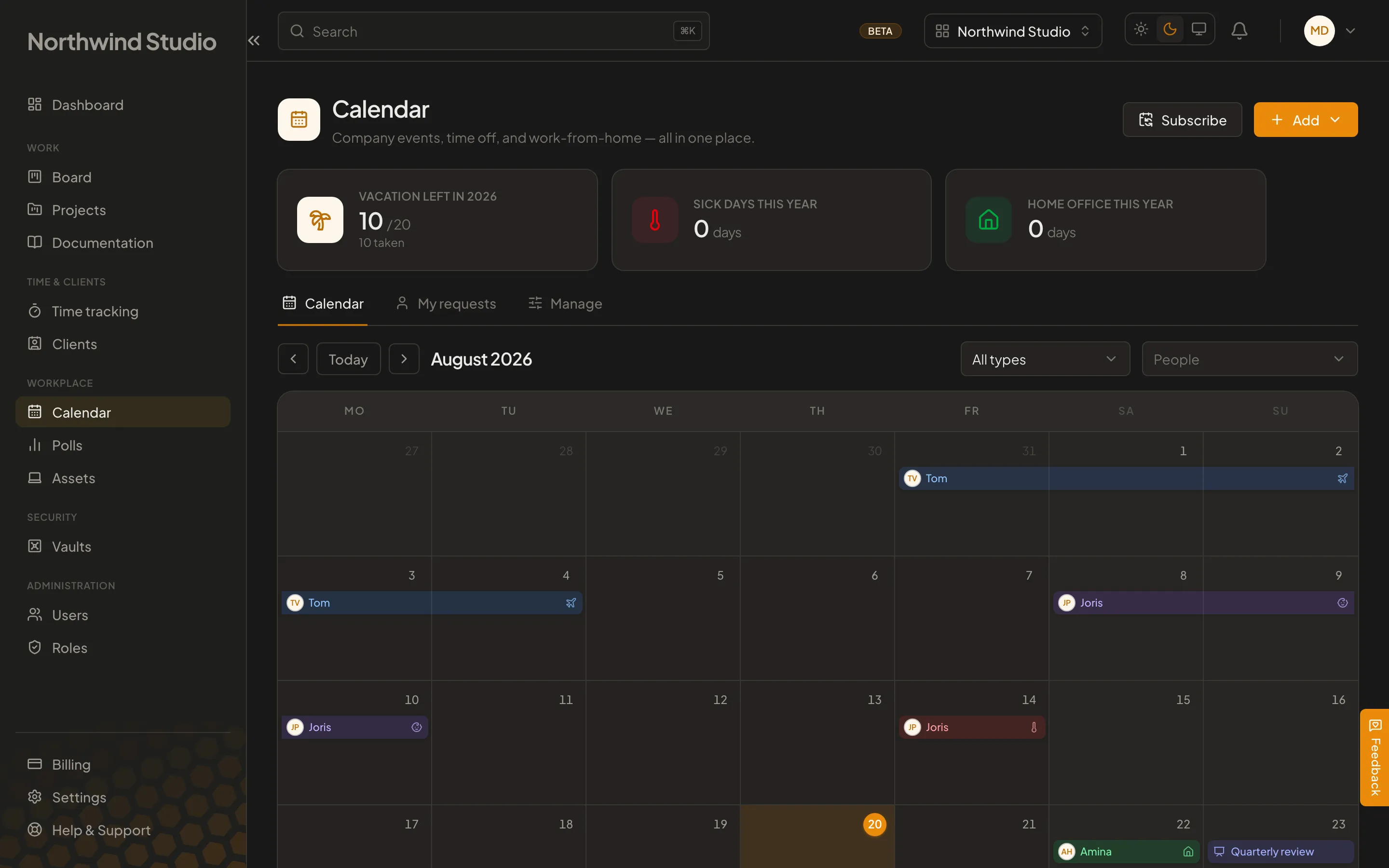Click the August 2026 month heading

481,359
